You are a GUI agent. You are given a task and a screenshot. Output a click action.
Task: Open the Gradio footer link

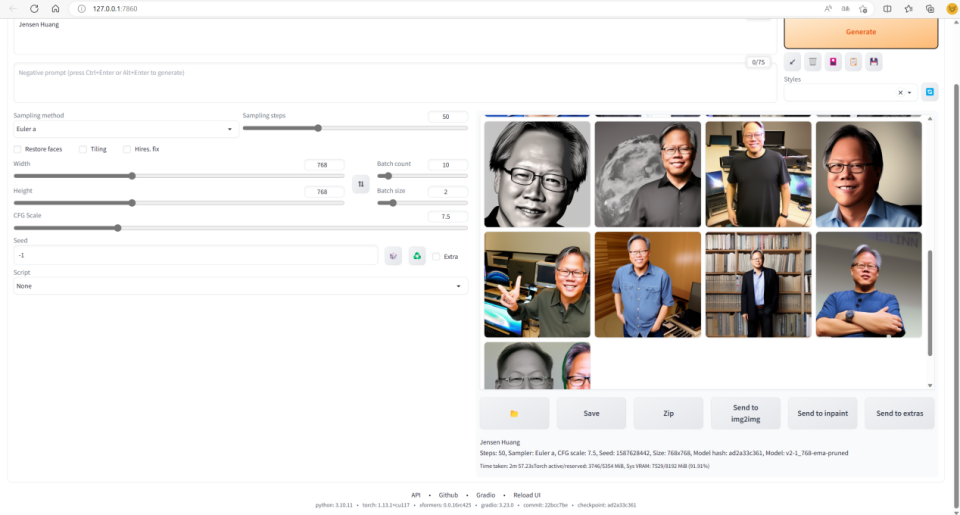486,495
